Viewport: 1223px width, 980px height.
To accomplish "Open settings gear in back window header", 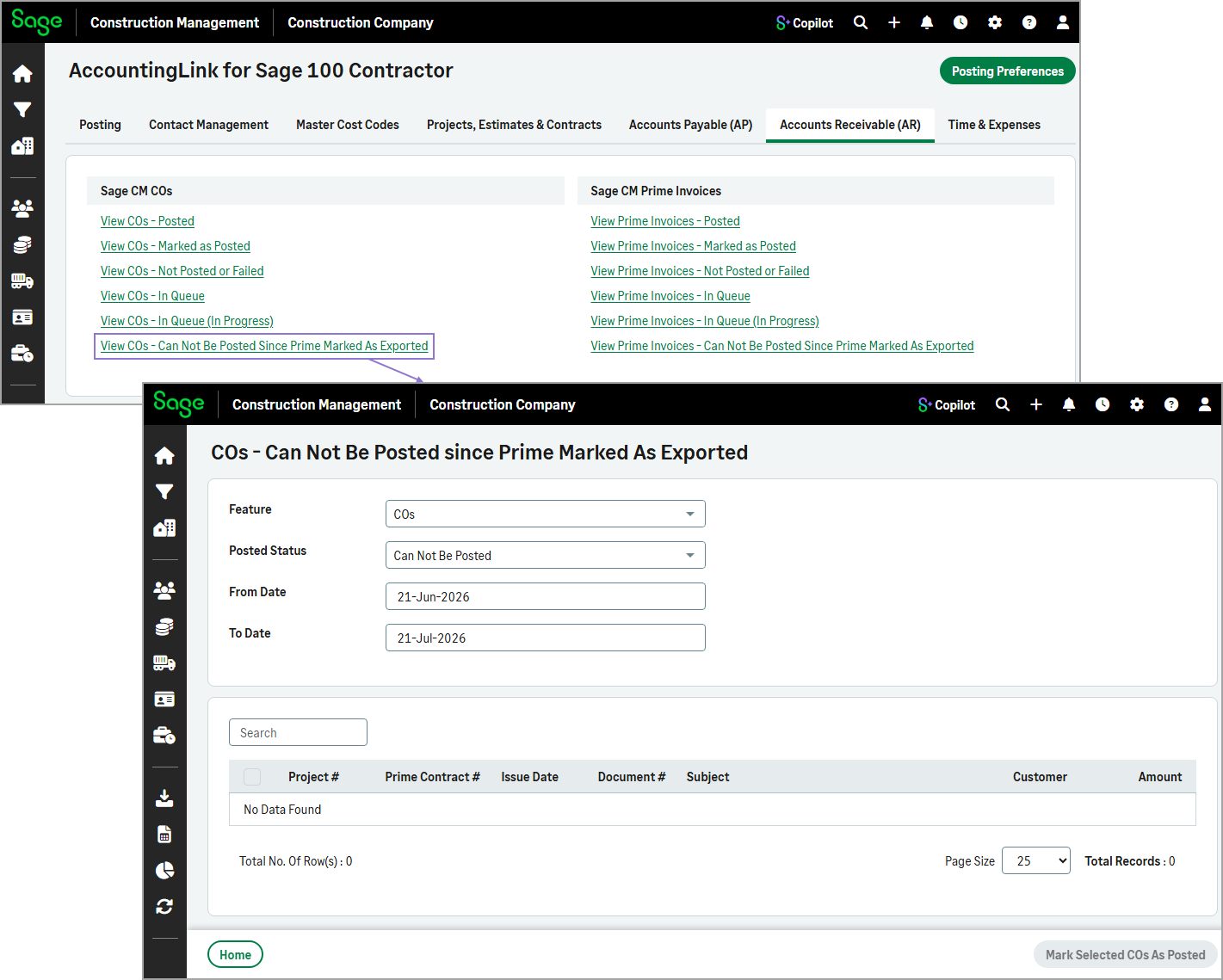I will 995,23.
